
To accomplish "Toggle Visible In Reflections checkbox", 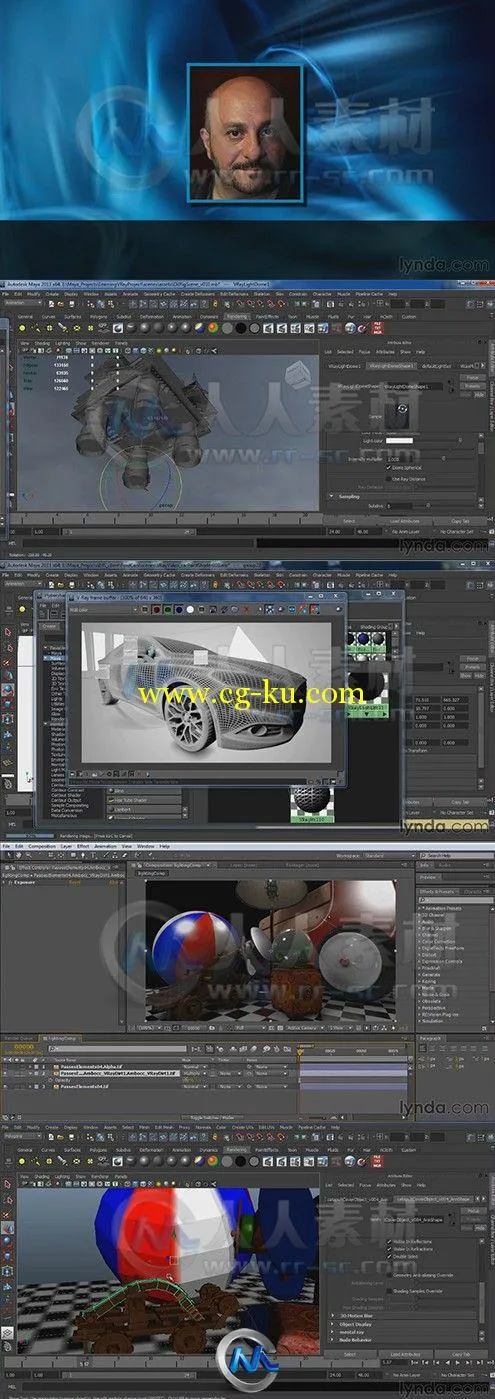I will click(x=390, y=1241).
